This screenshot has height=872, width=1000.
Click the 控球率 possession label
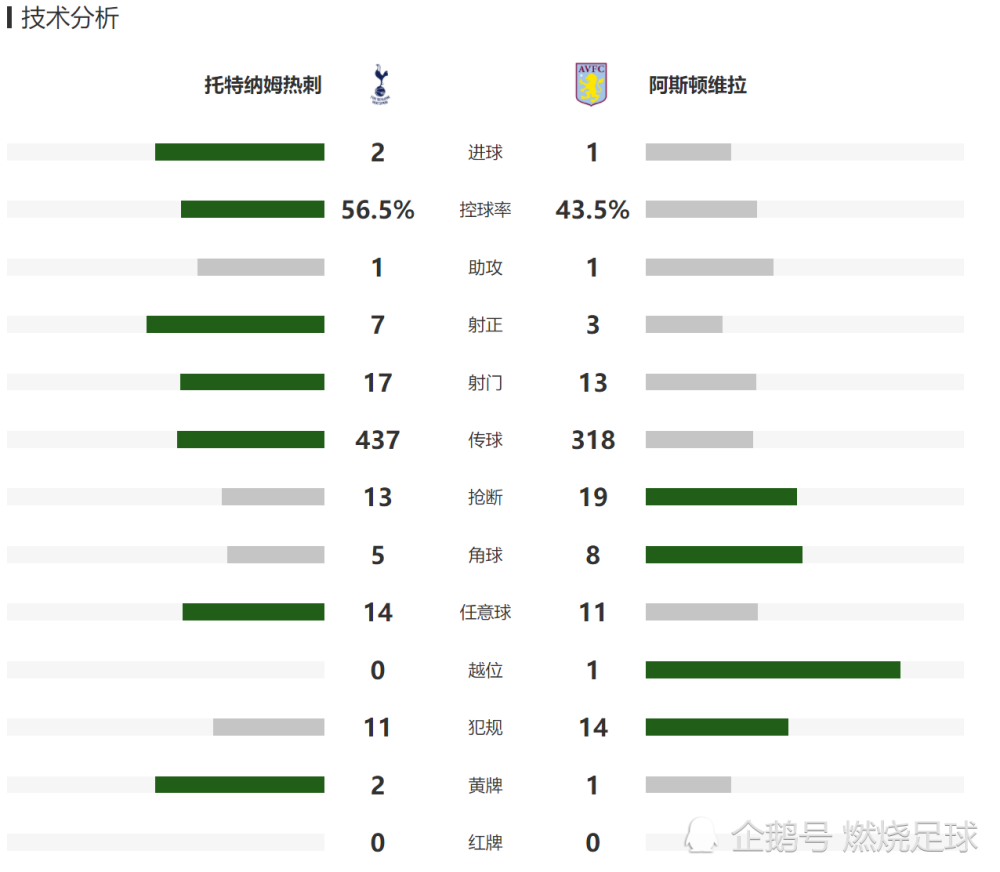485,210
